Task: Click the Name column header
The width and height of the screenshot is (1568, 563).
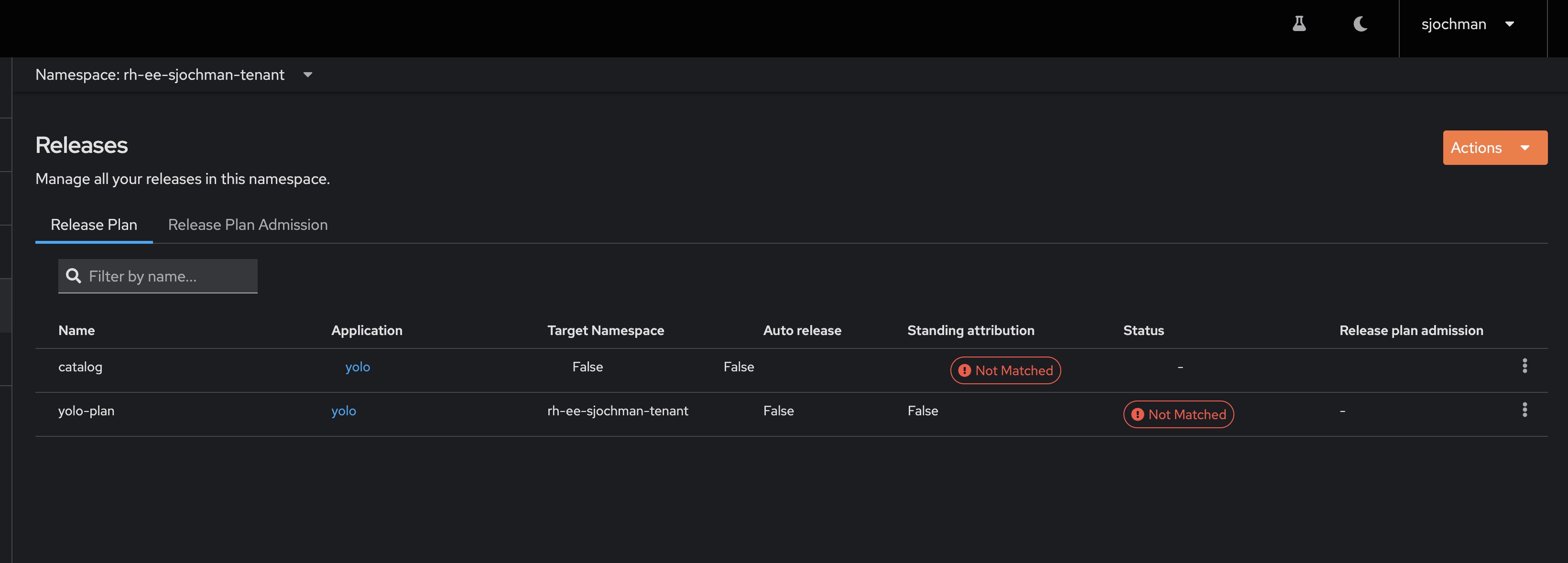Action: (x=76, y=331)
